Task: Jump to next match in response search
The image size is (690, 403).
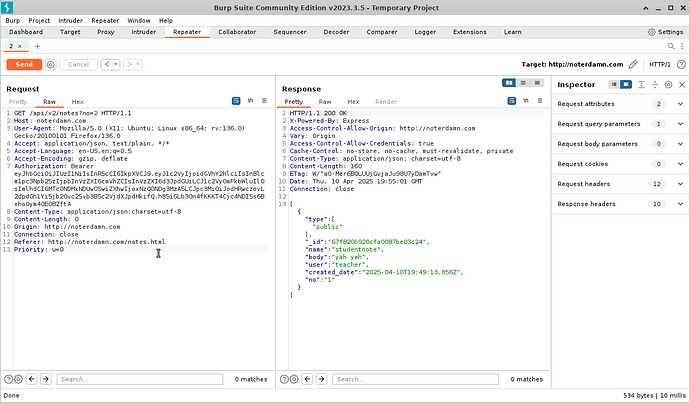Action: (321, 379)
